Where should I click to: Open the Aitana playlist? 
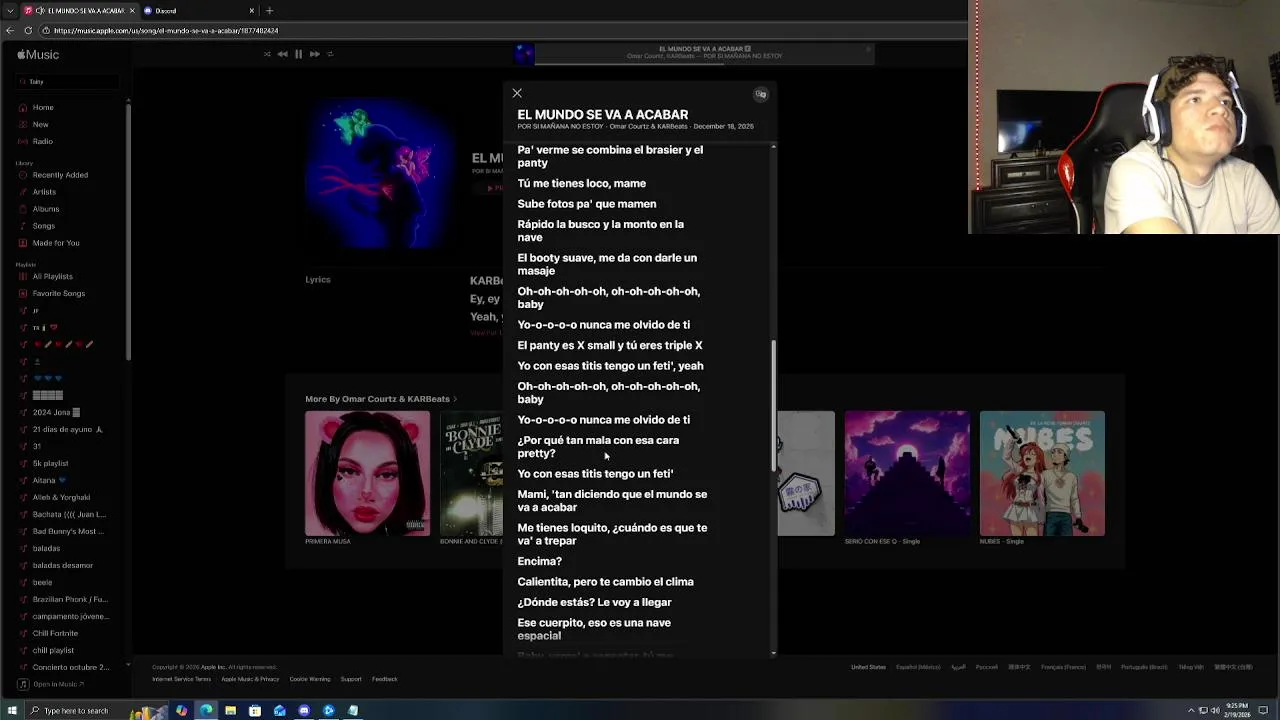click(48, 480)
